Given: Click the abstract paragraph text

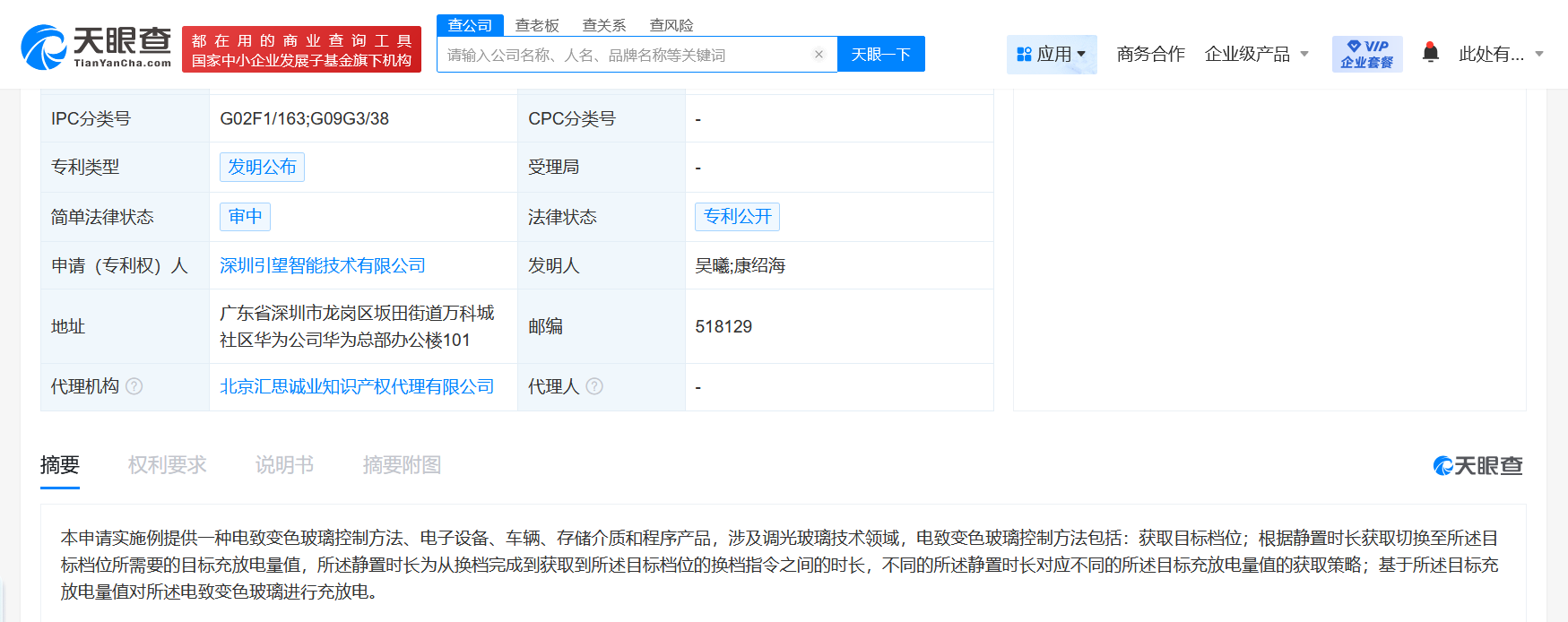Looking at the screenshot, I should click(780, 565).
